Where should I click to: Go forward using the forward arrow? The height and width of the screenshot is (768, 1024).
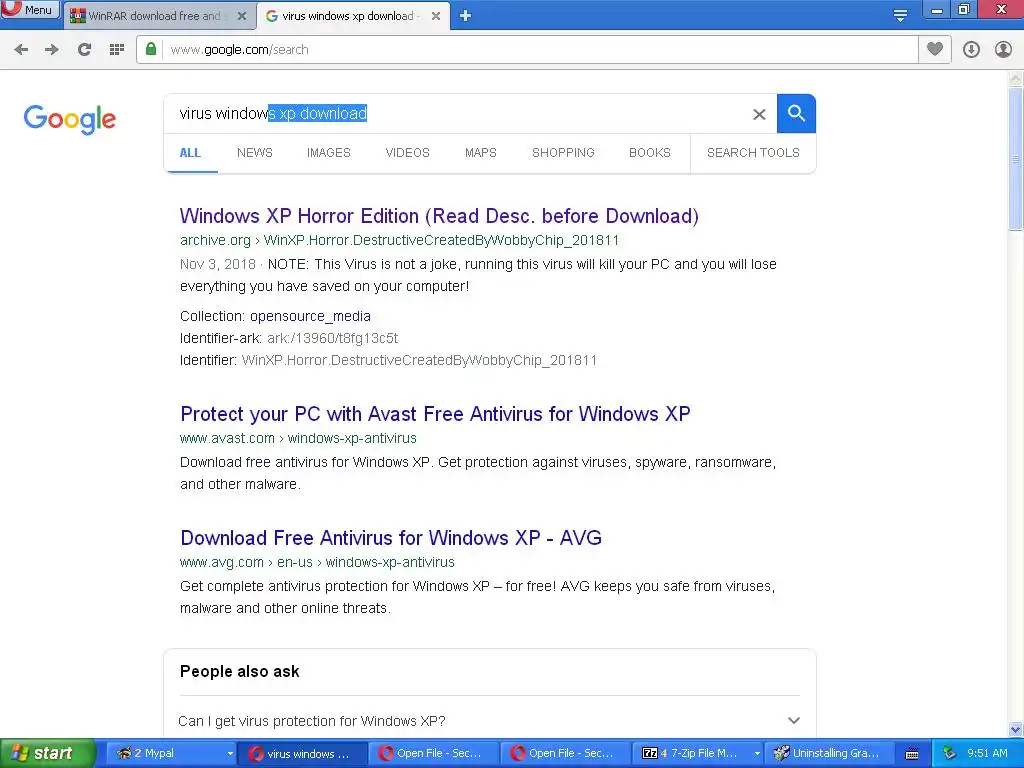pos(52,50)
